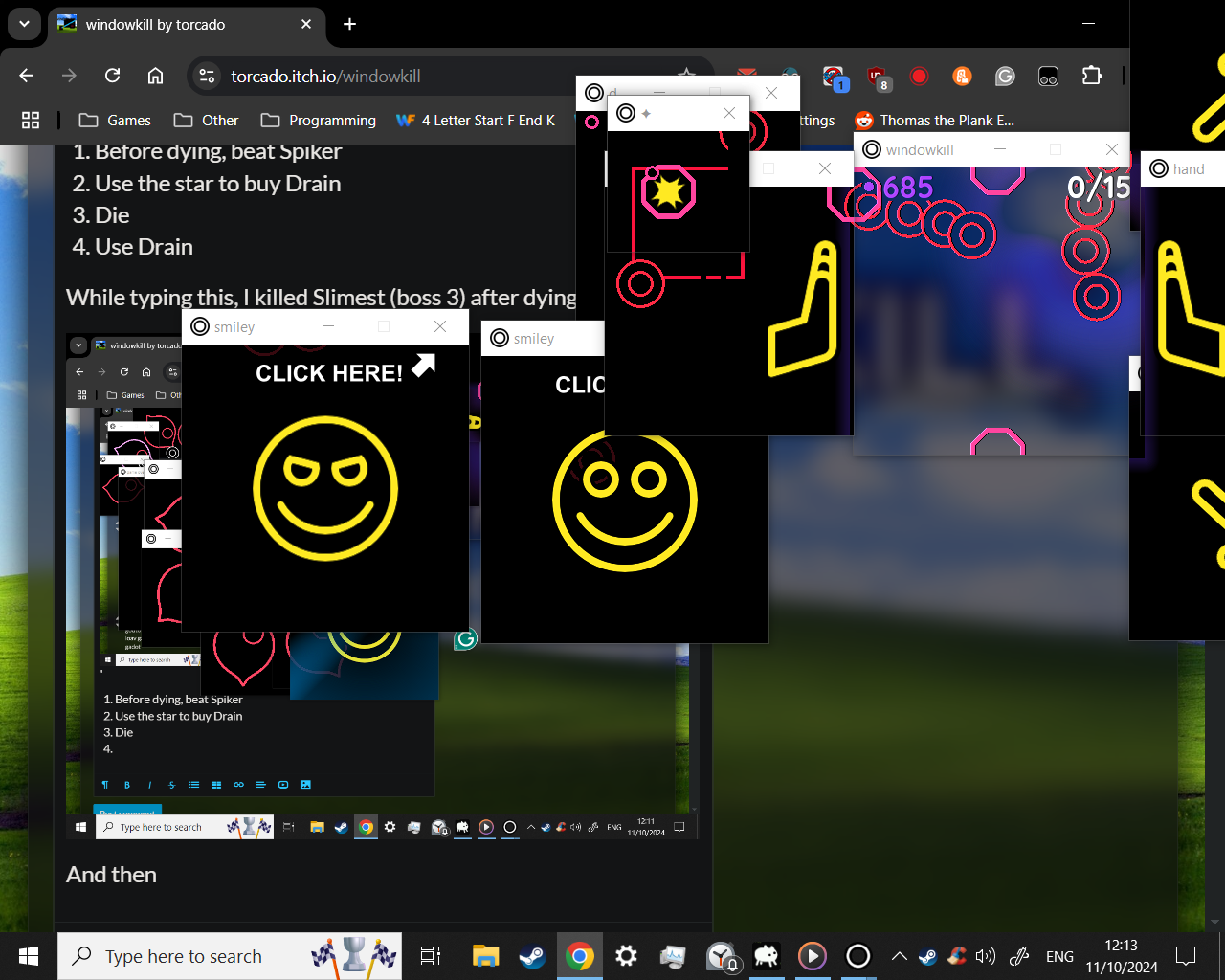Open the Programming bookmarks folder
This screenshot has height=980, width=1225.
click(319, 120)
